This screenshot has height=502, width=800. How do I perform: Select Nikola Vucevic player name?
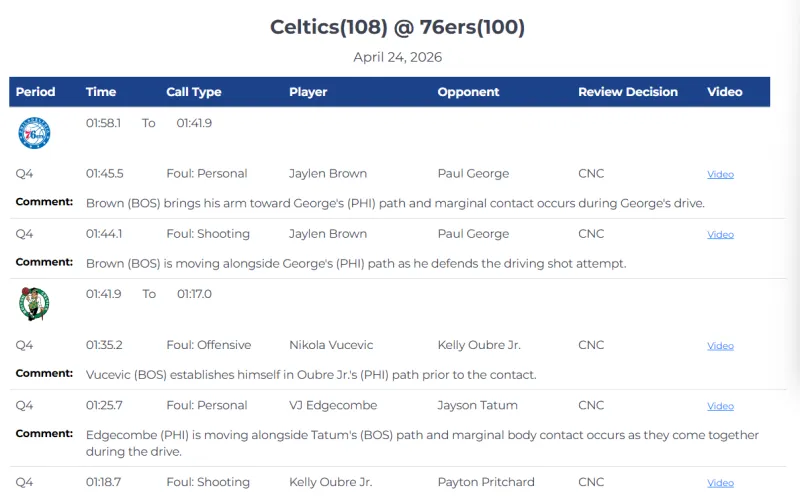(331, 345)
